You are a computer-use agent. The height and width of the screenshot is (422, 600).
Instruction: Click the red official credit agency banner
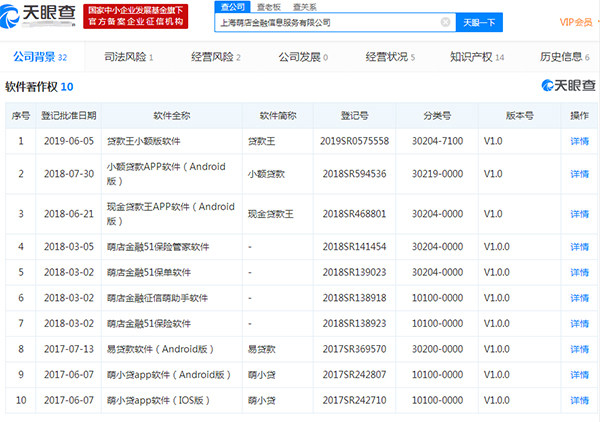pyautogui.click(x=135, y=16)
